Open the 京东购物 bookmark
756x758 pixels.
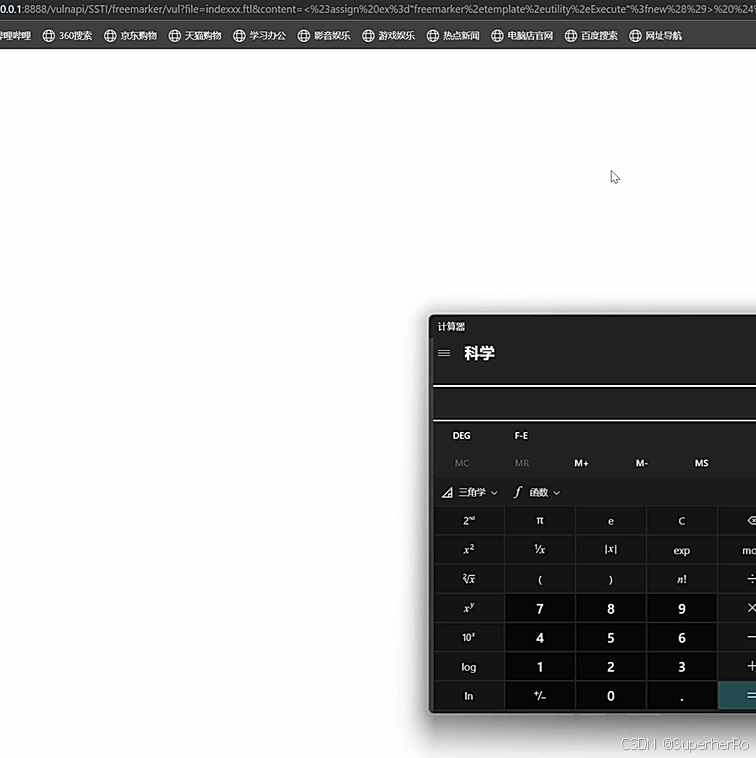tap(131, 35)
